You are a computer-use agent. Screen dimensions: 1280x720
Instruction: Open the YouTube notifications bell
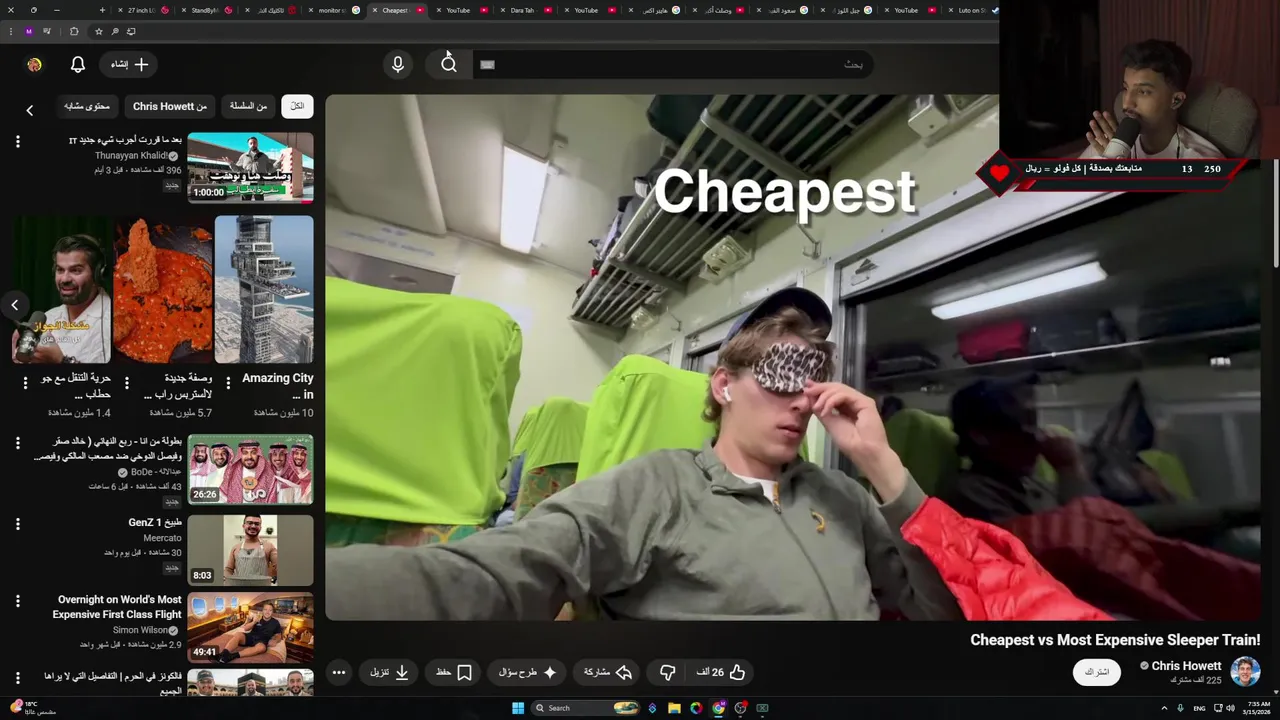click(78, 64)
